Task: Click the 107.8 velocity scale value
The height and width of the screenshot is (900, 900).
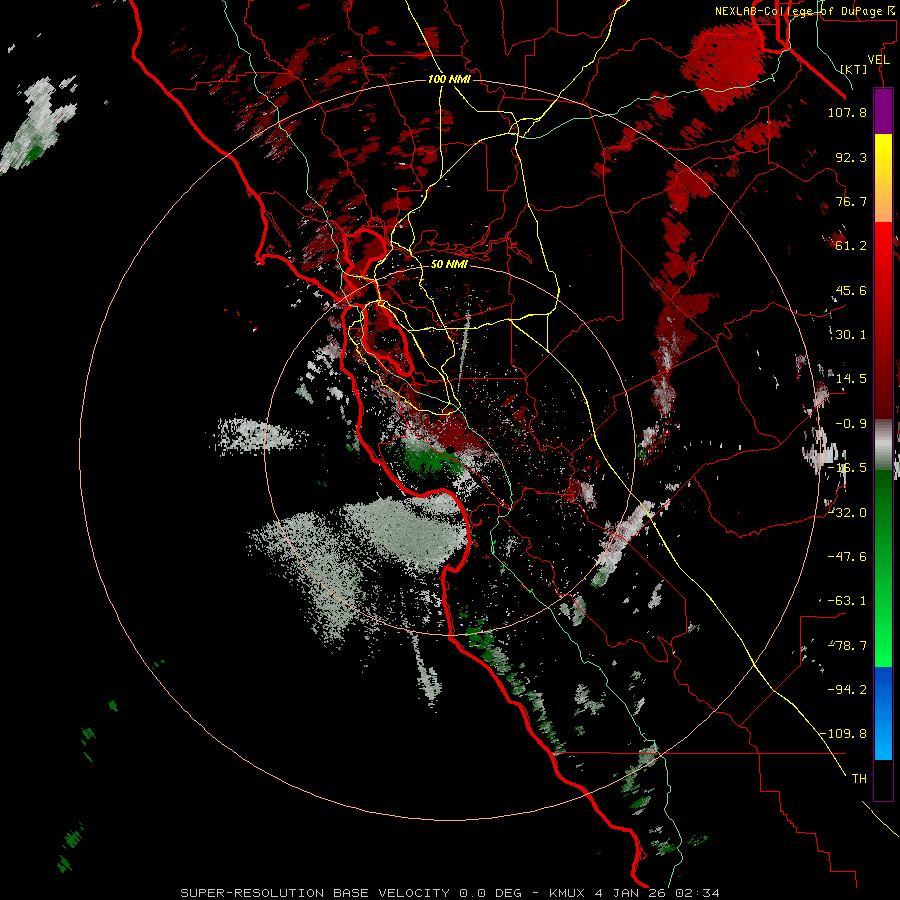Action: pos(847,112)
